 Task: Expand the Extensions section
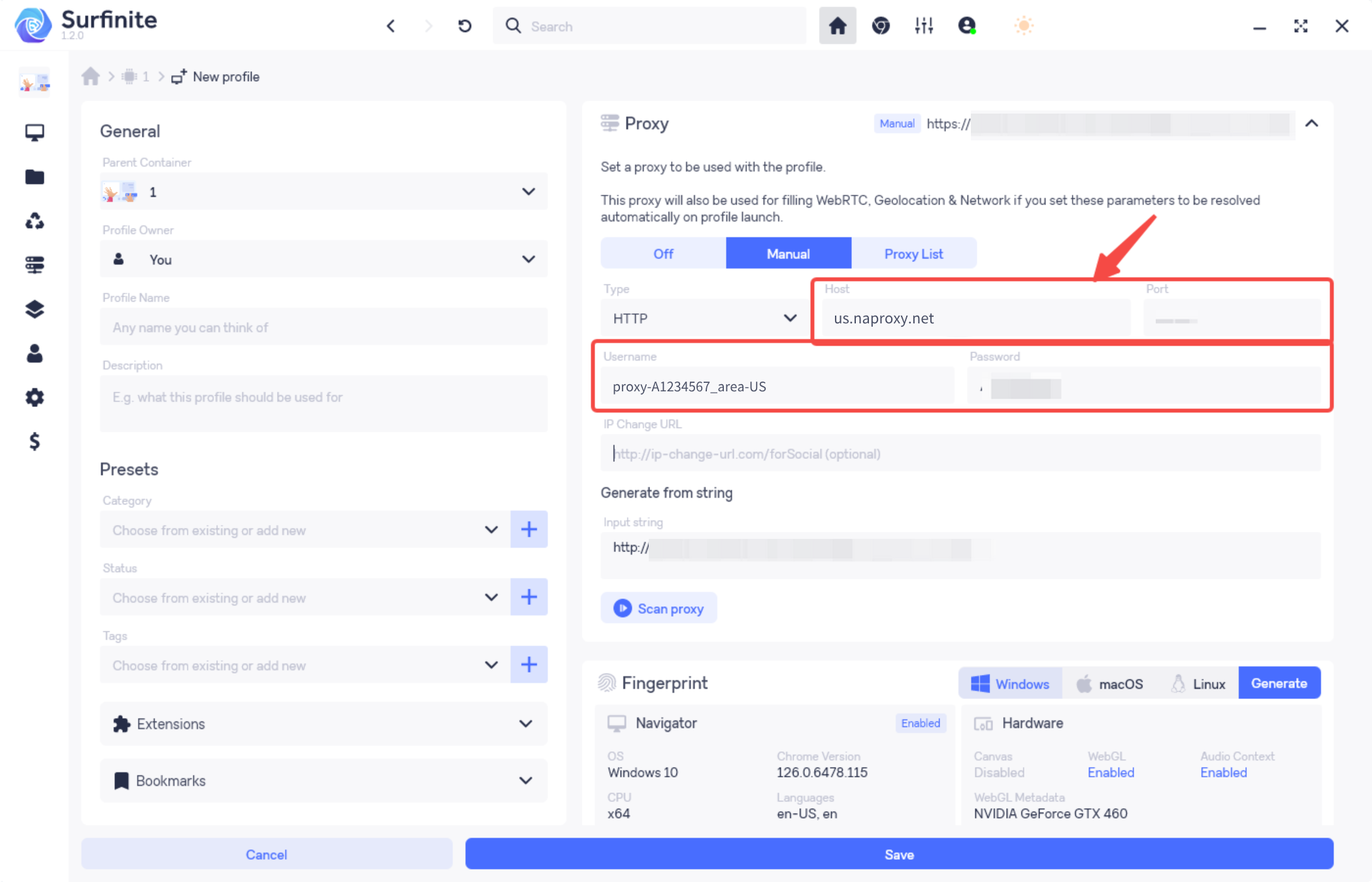coord(323,724)
